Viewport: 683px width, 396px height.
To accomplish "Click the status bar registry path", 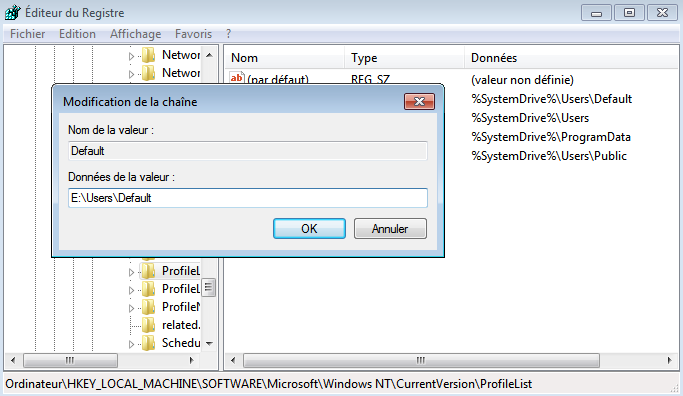I will [269, 384].
